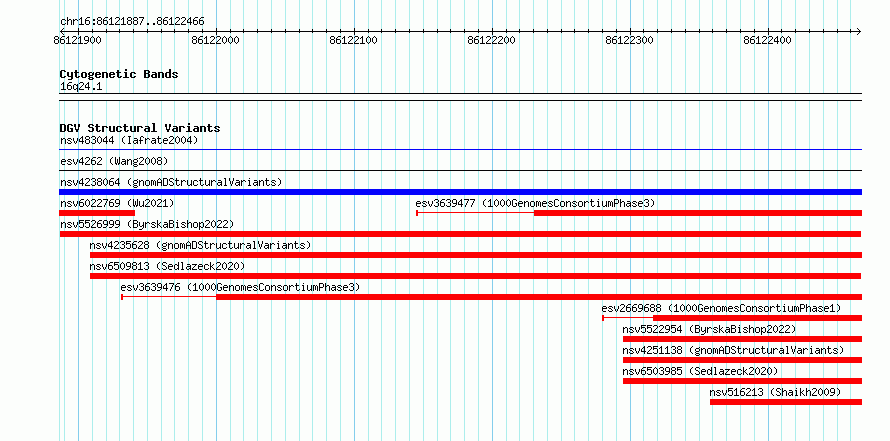Click ruler position 86122000

tap(216, 40)
